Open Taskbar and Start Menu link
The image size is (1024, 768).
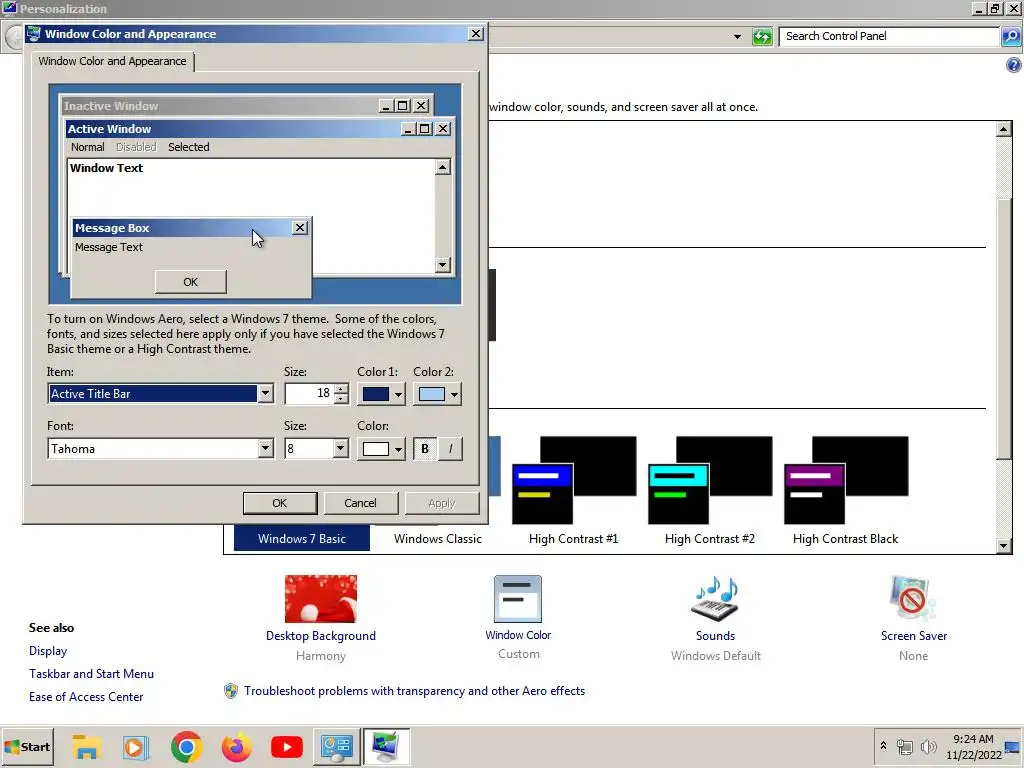(91, 673)
